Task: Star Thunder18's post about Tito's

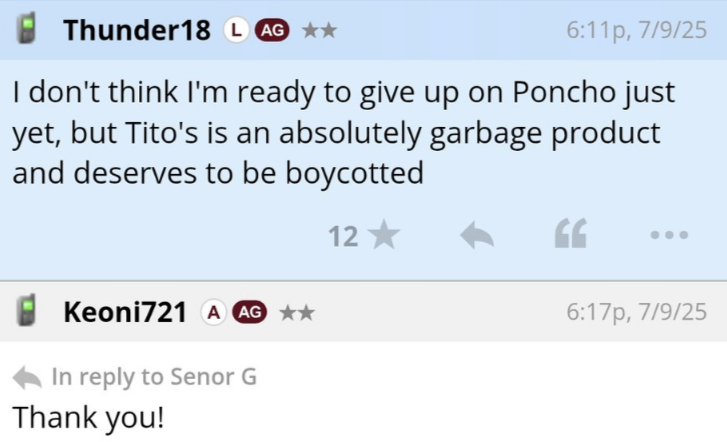Action: point(384,235)
